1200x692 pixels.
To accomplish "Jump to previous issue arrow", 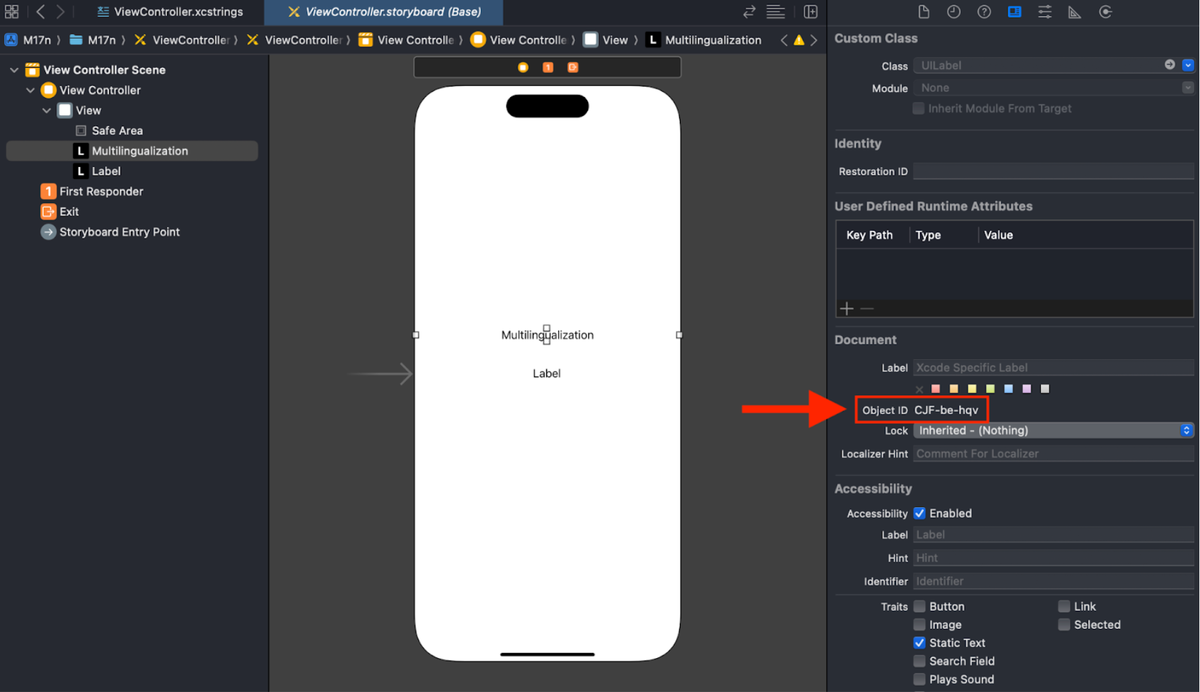I will tap(783, 40).
